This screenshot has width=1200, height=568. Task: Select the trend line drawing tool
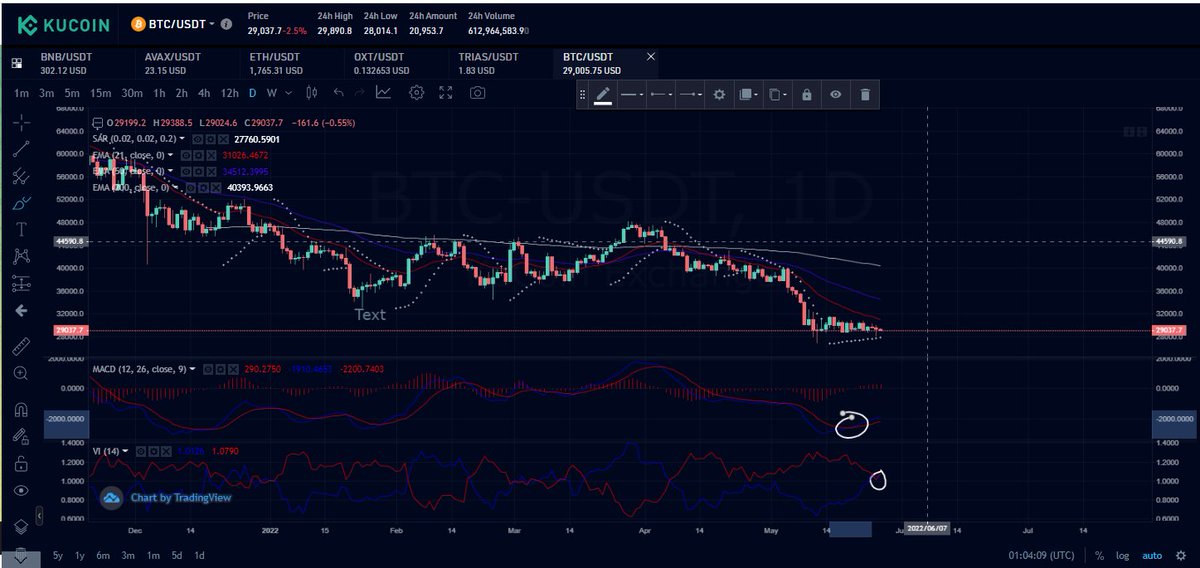21,150
